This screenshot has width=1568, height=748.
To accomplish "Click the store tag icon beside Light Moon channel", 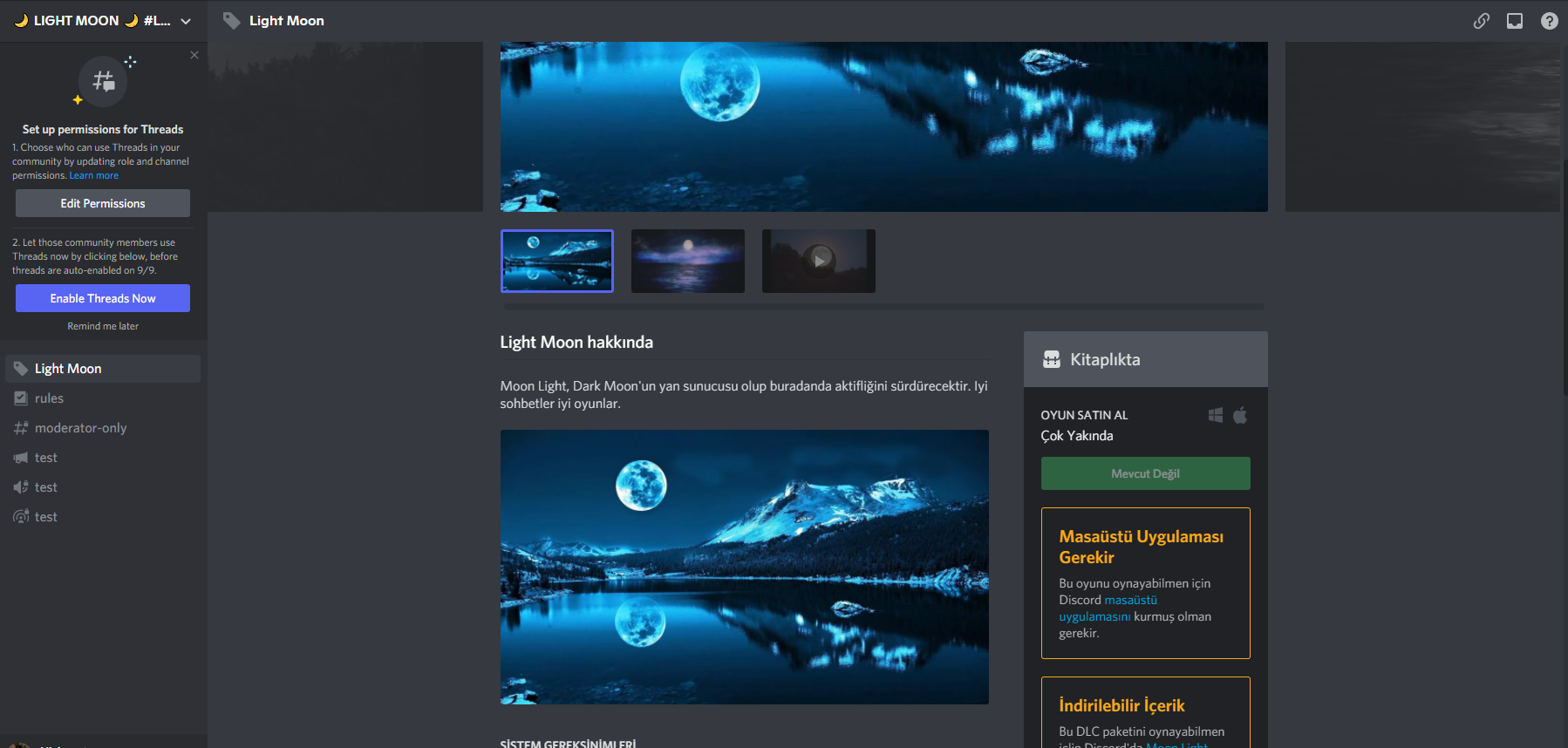I will 21,369.
